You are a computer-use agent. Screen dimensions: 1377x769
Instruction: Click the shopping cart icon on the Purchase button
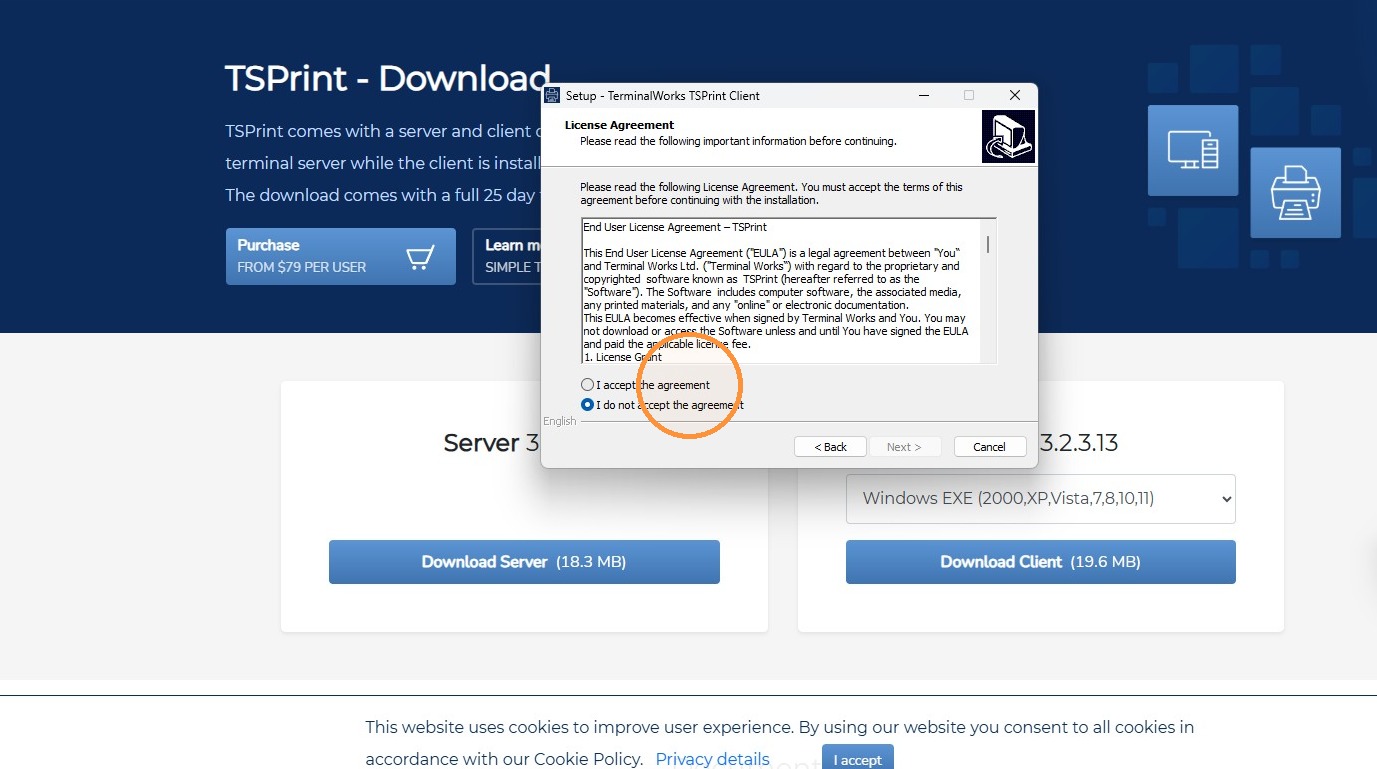pyautogui.click(x=420, y=257)
